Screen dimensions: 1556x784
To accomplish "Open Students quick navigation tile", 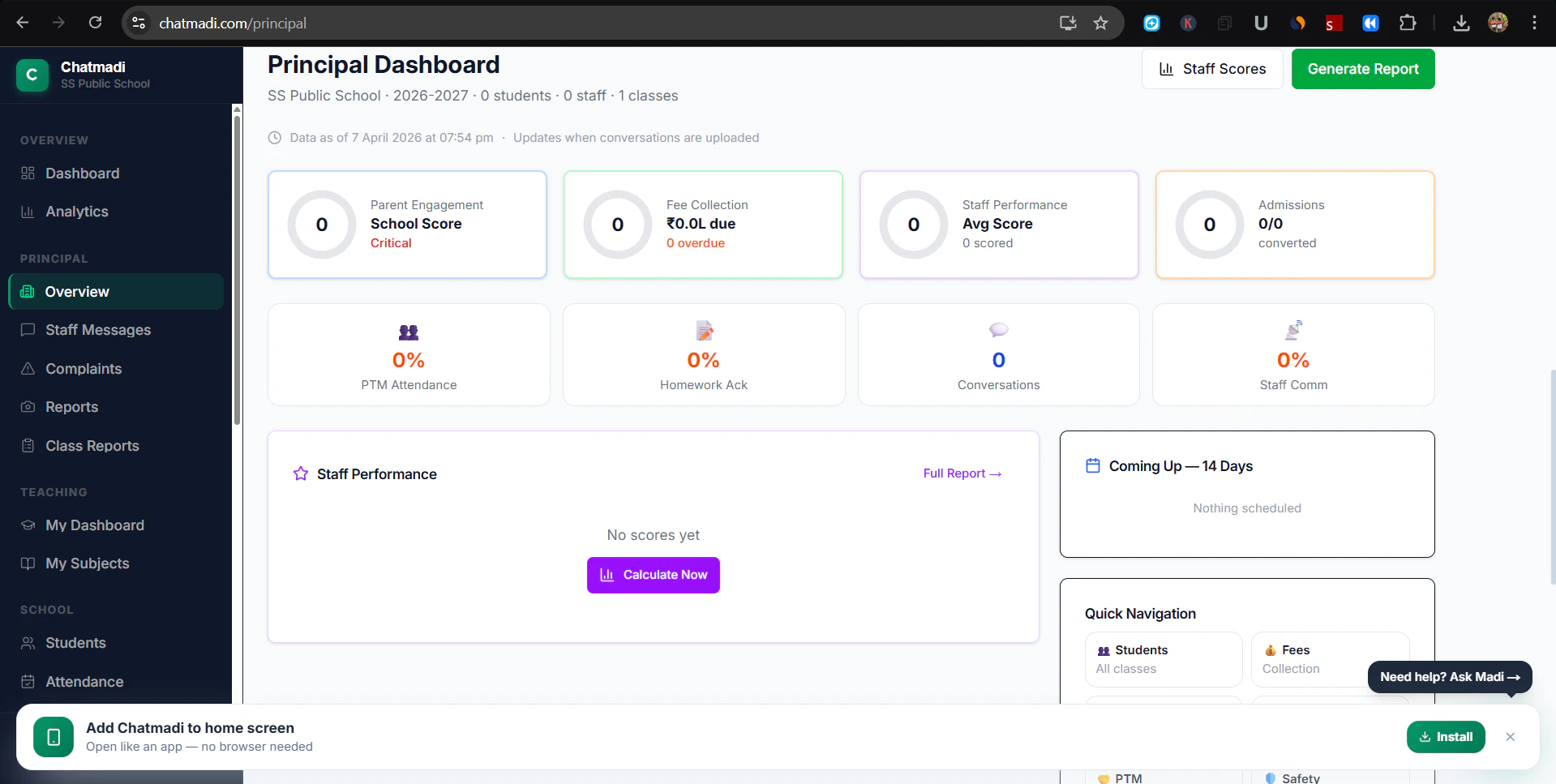I will pyautogui.click(x=1164, y=659).
